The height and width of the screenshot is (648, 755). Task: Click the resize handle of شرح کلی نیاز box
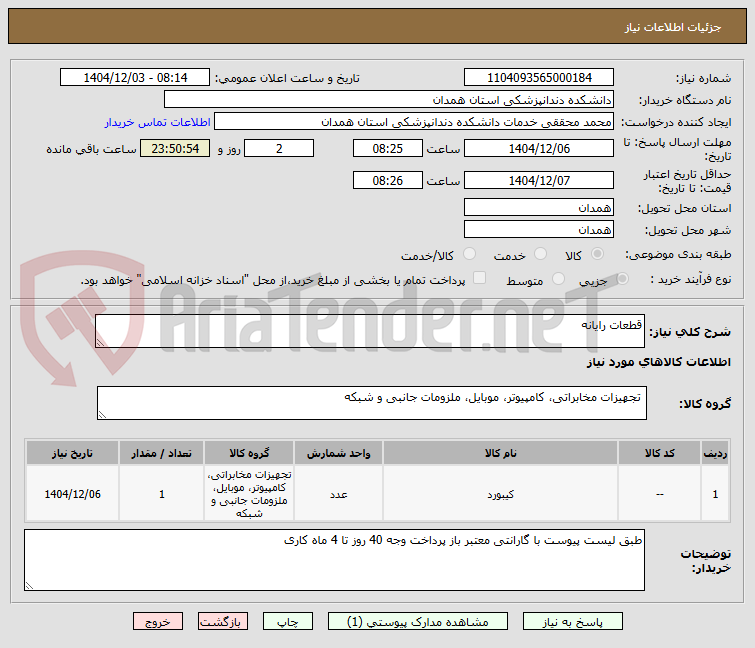tap(101, 342)
